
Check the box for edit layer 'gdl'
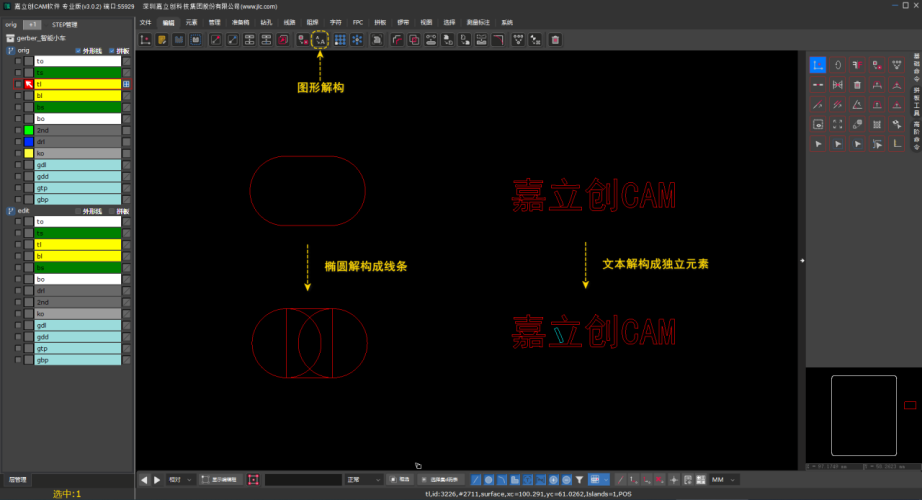click(x=18, y=325)
